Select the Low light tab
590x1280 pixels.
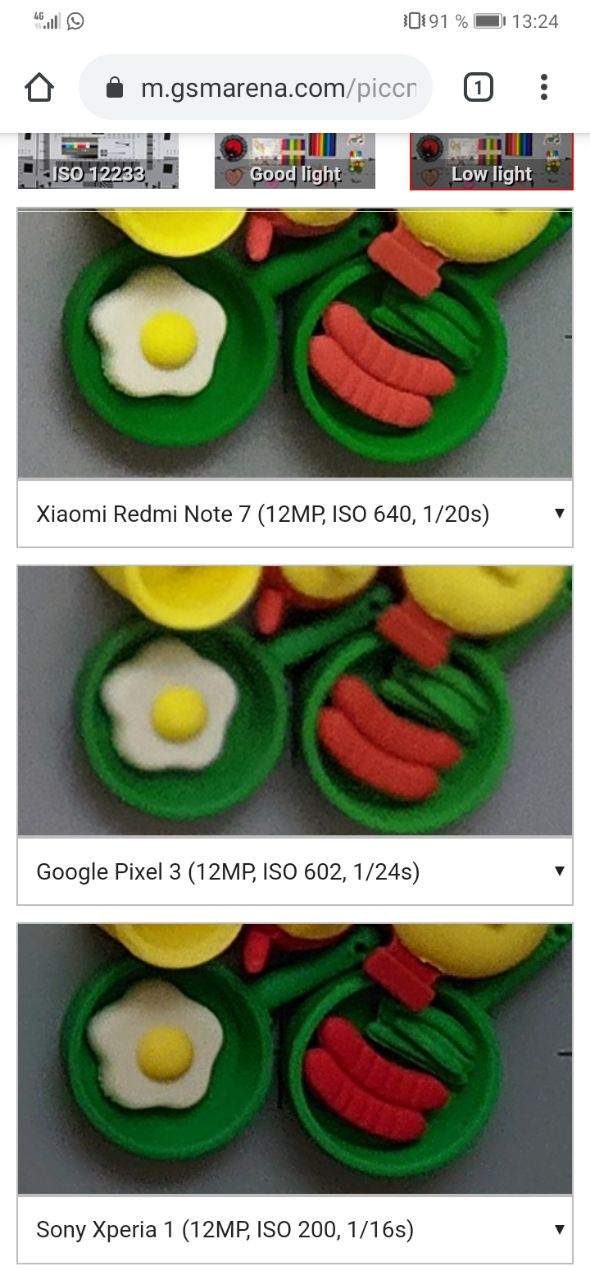491,161
